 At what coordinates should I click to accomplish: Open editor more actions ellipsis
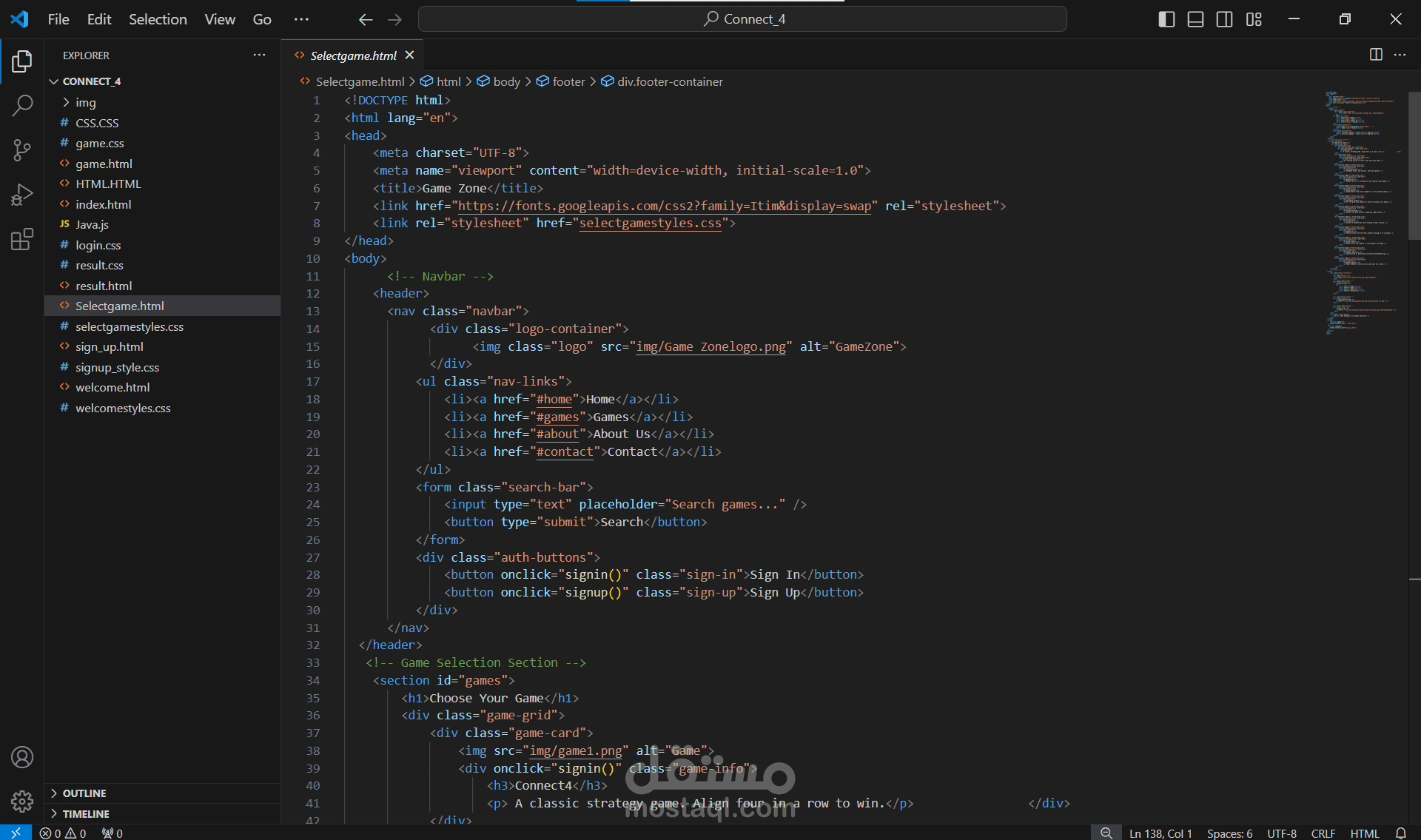tap(1400, 55)
